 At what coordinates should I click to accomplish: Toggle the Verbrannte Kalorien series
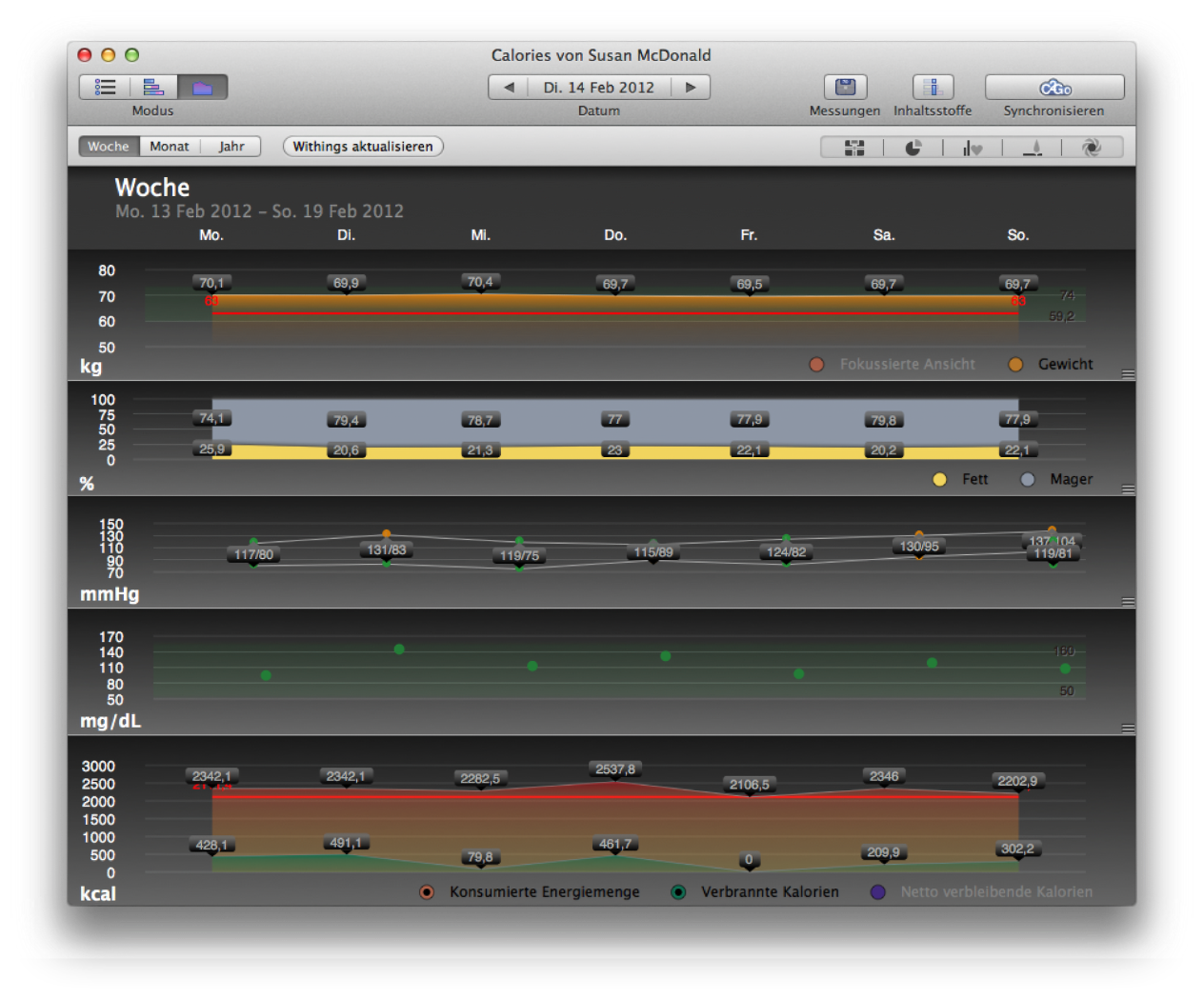point(678,892)
